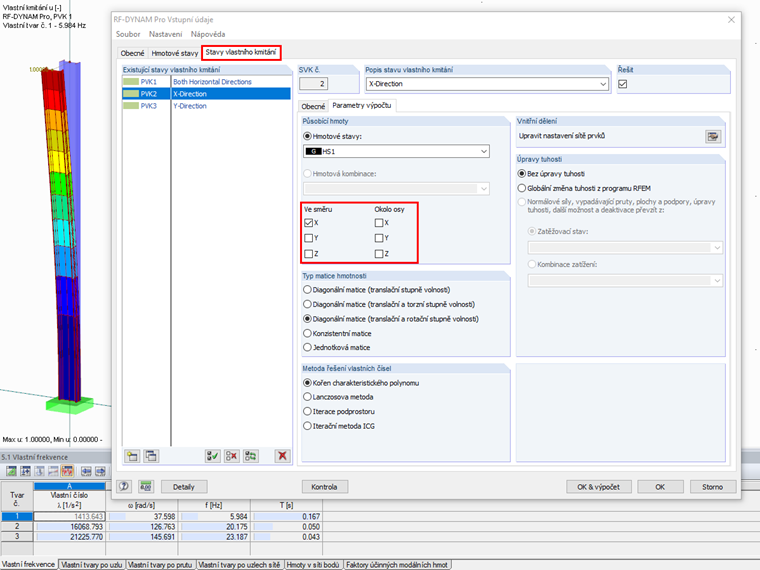Click the Storno button
Image resolution: width=760 pixels, height=570 pixels.
712,487
